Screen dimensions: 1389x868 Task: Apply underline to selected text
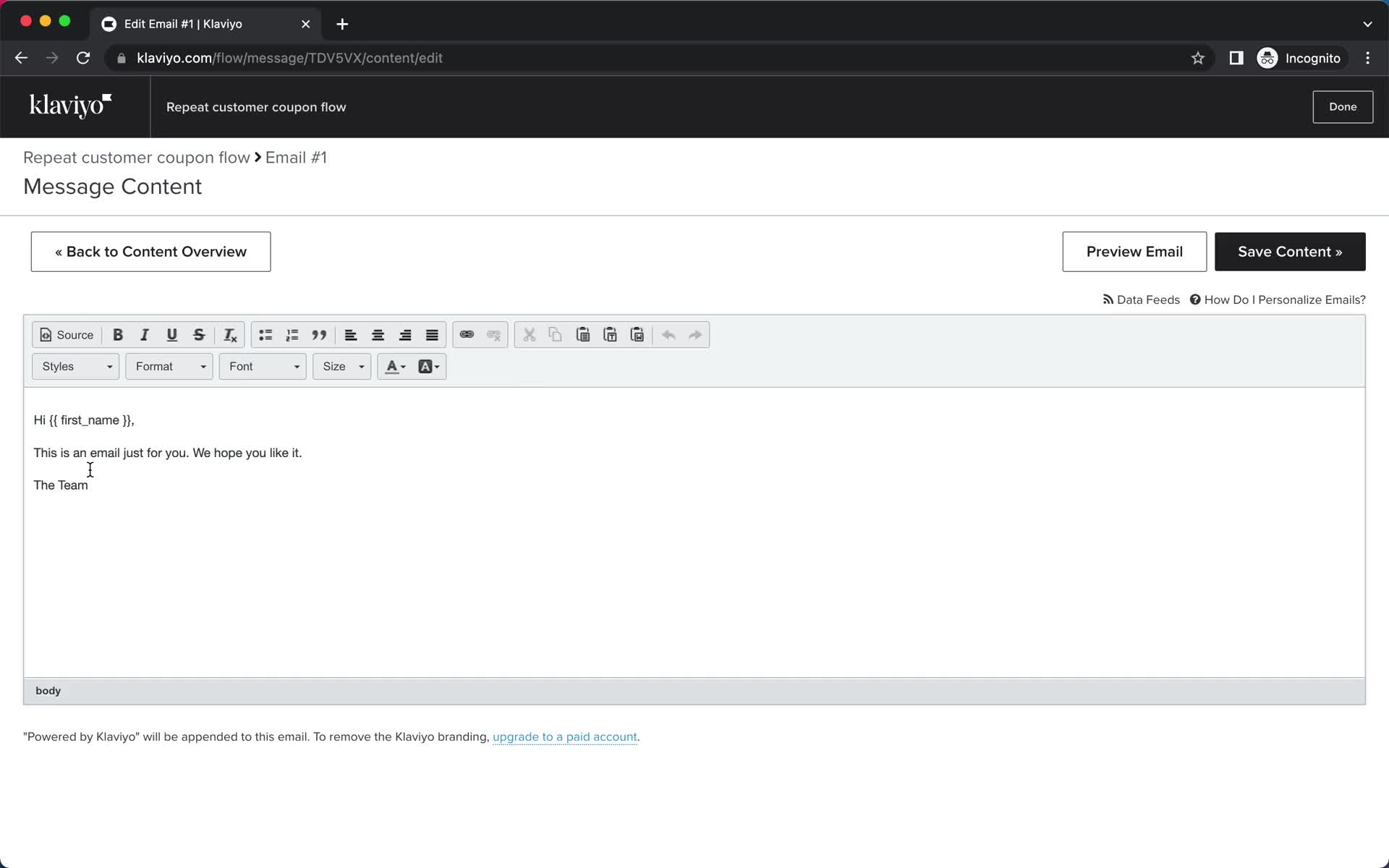click(x=171, y=335)
